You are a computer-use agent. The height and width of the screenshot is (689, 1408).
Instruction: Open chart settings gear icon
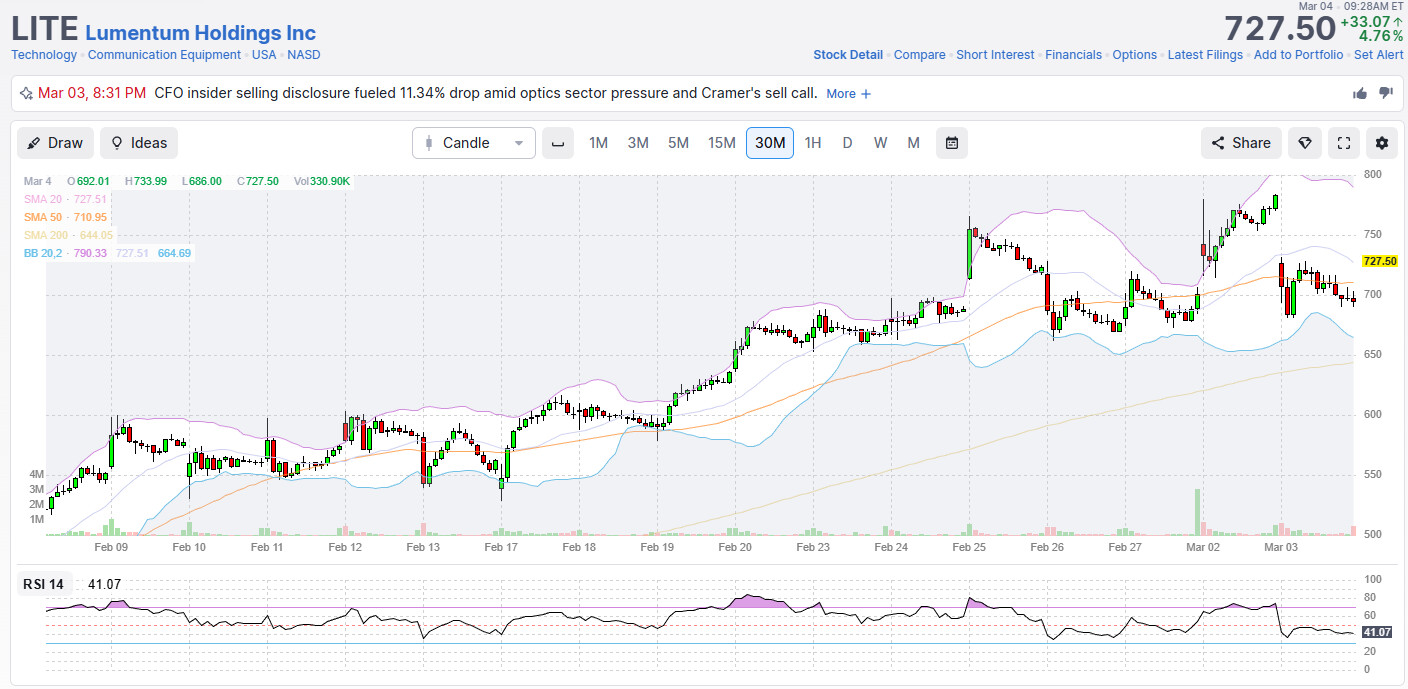coord(1381,143)
